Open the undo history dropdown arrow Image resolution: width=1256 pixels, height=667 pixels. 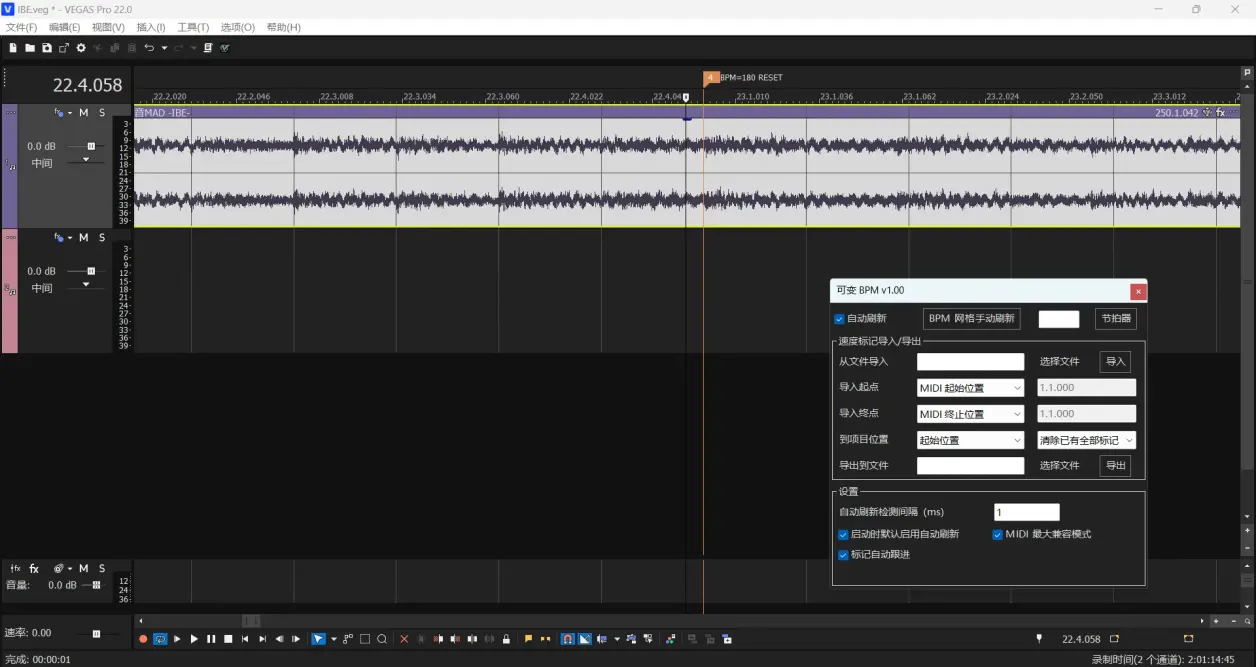click(x=164, y=48)
